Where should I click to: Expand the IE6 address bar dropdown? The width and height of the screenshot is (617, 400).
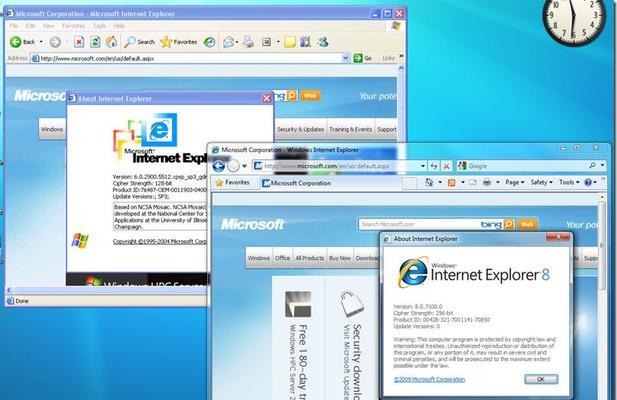pos(345,58)
